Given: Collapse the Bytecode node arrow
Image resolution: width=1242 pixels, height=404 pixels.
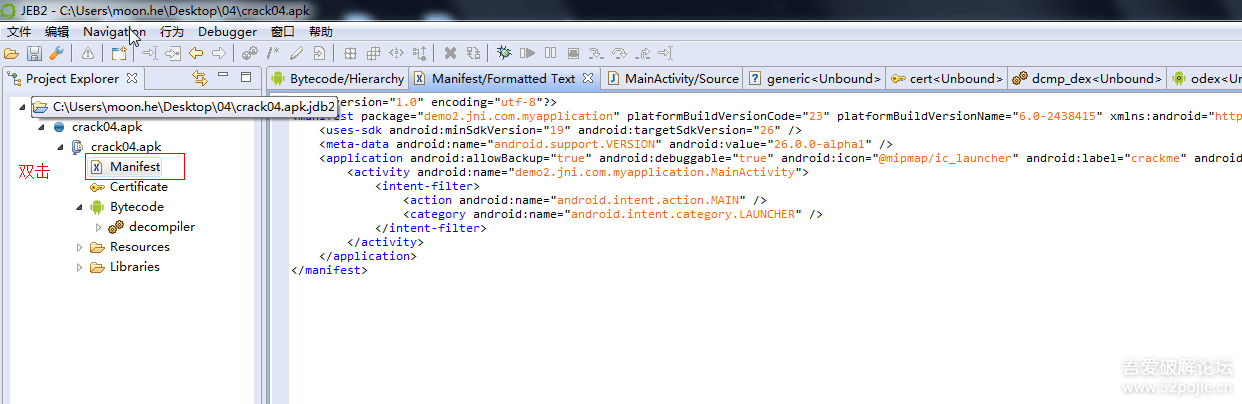Looking at the screenshot, I should tap(80, 207).
